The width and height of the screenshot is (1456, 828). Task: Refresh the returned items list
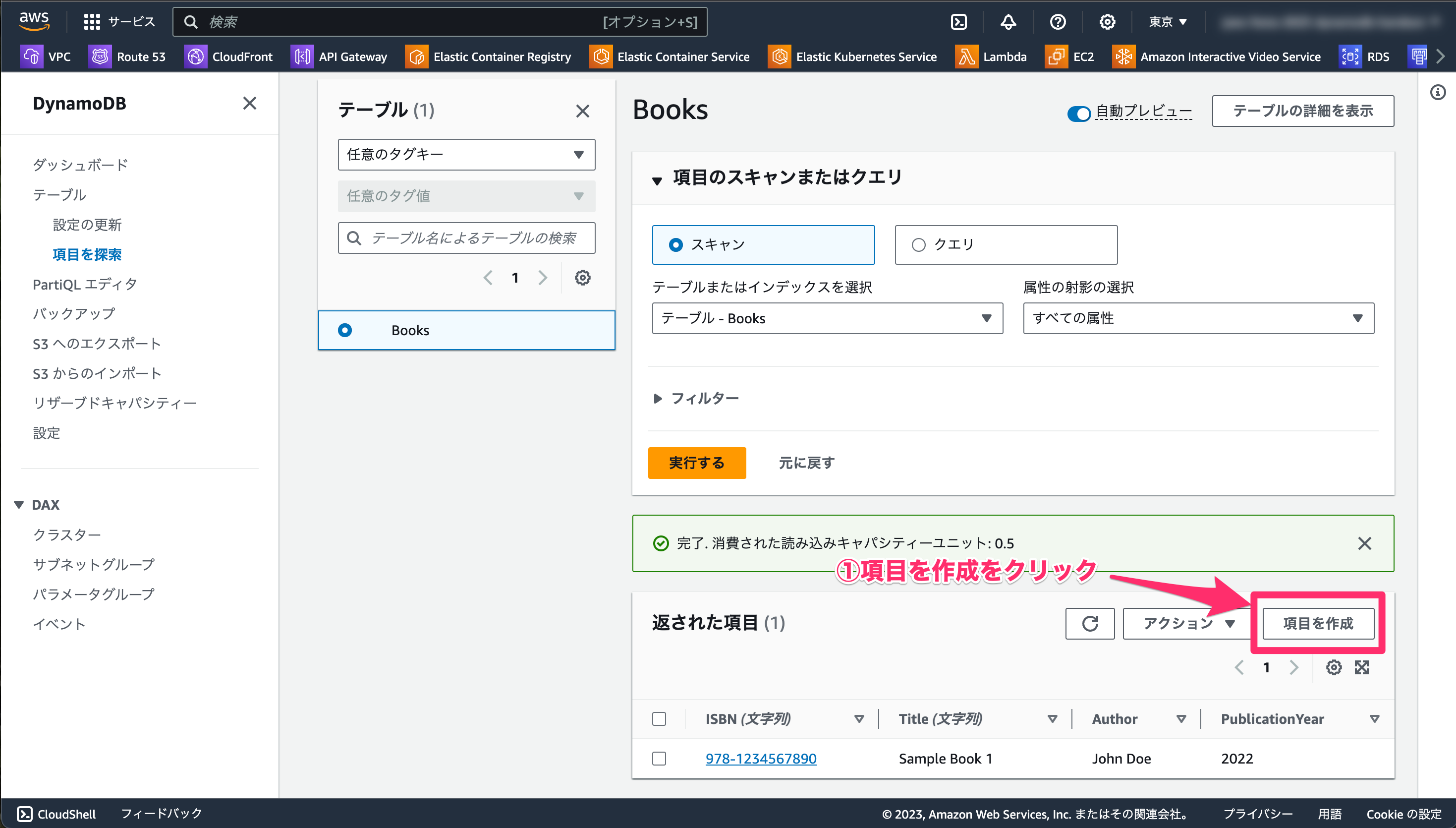tap(1090, 623)
